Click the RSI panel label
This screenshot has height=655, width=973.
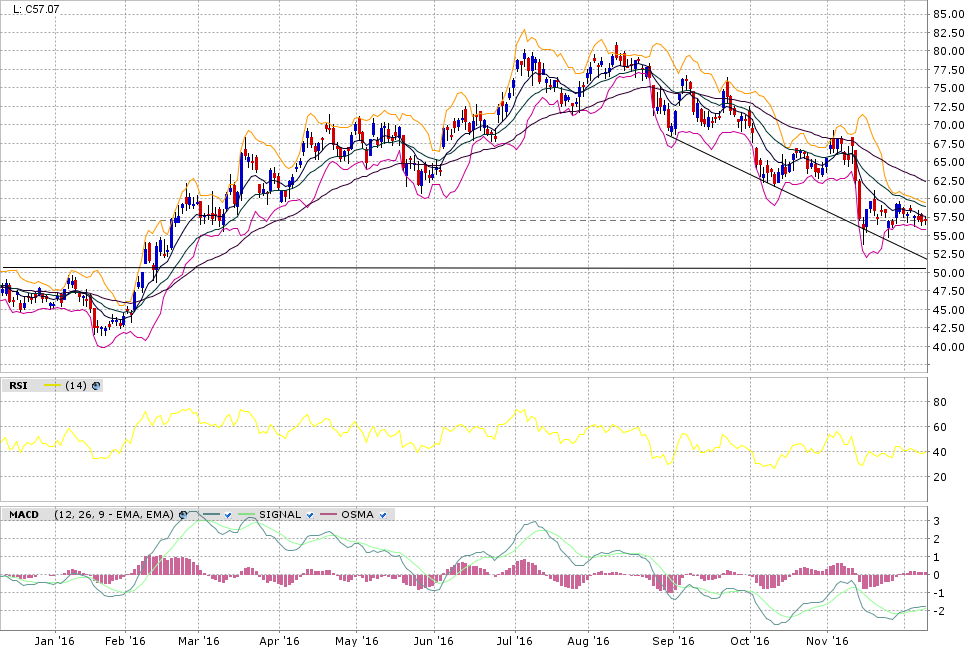click(x=19, y=385)
